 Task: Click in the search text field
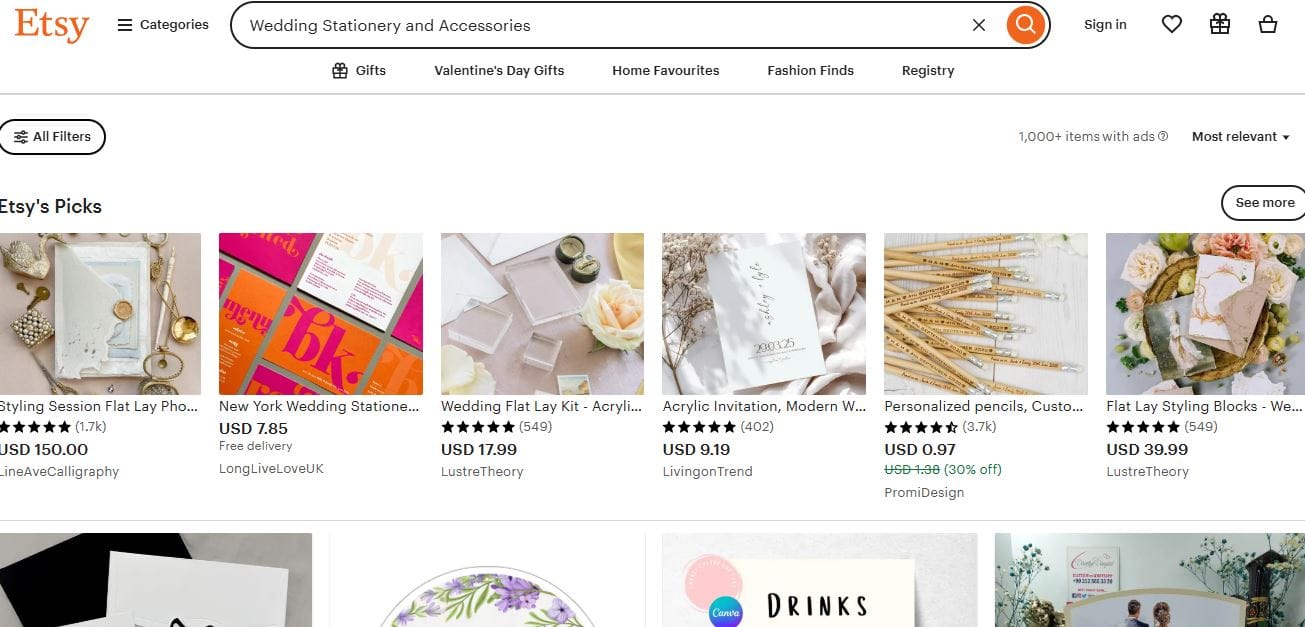(600, 25)
